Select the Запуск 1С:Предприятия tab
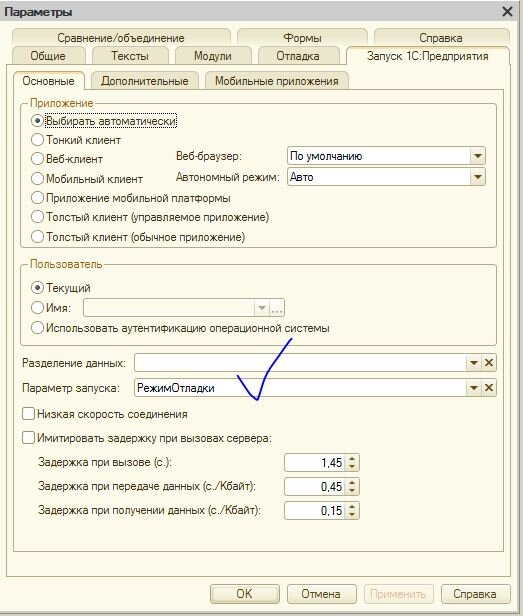The width and height of the screenshot is (523, 616). click(428, 56)
